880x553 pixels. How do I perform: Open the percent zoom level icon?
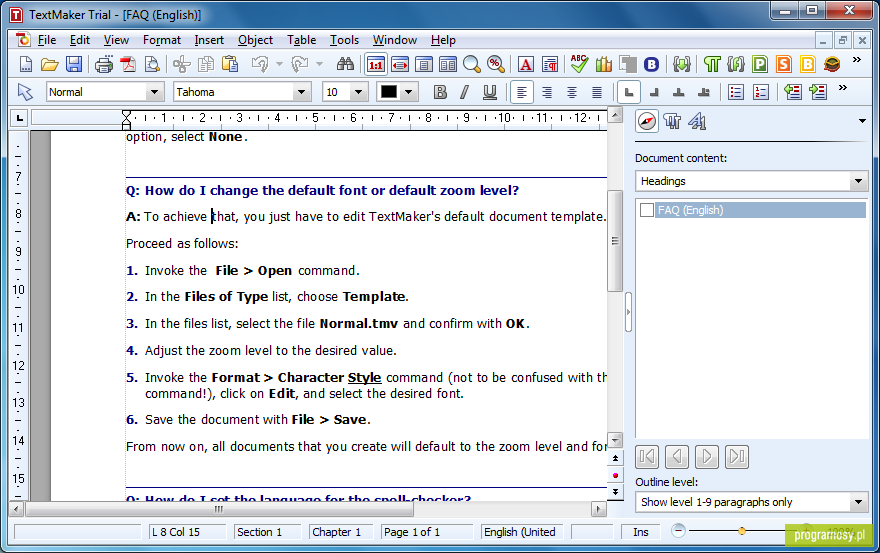[496, 65]
